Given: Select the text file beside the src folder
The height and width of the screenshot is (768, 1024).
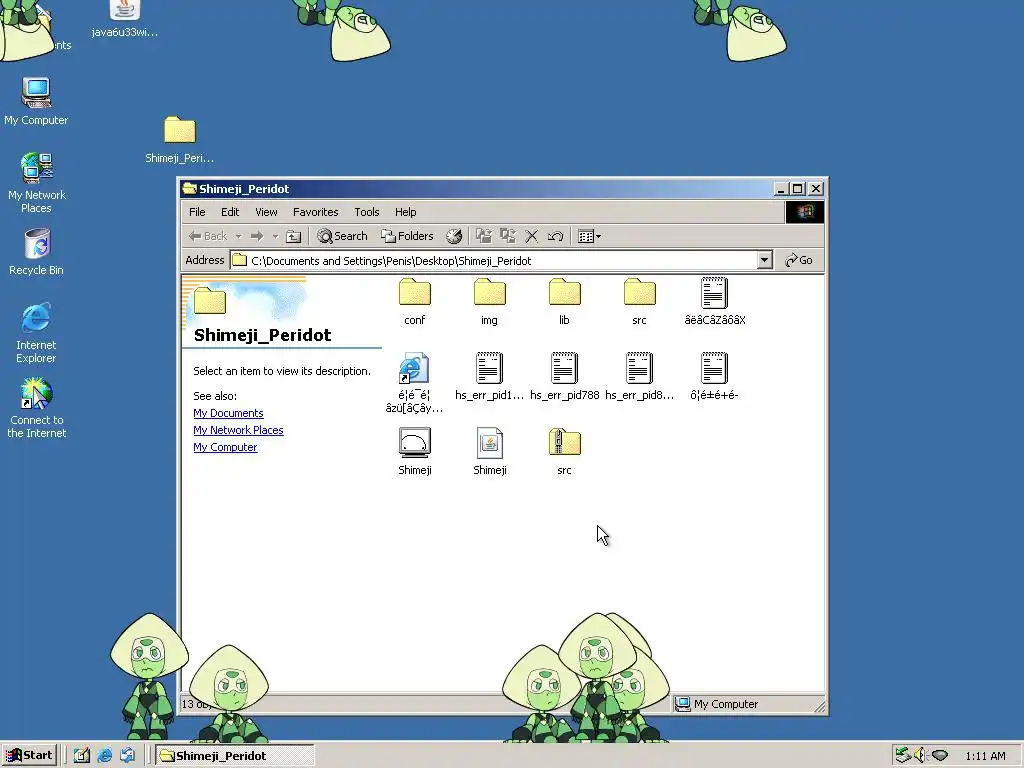Looking at the screenshot, I should [x=714, y=301].
